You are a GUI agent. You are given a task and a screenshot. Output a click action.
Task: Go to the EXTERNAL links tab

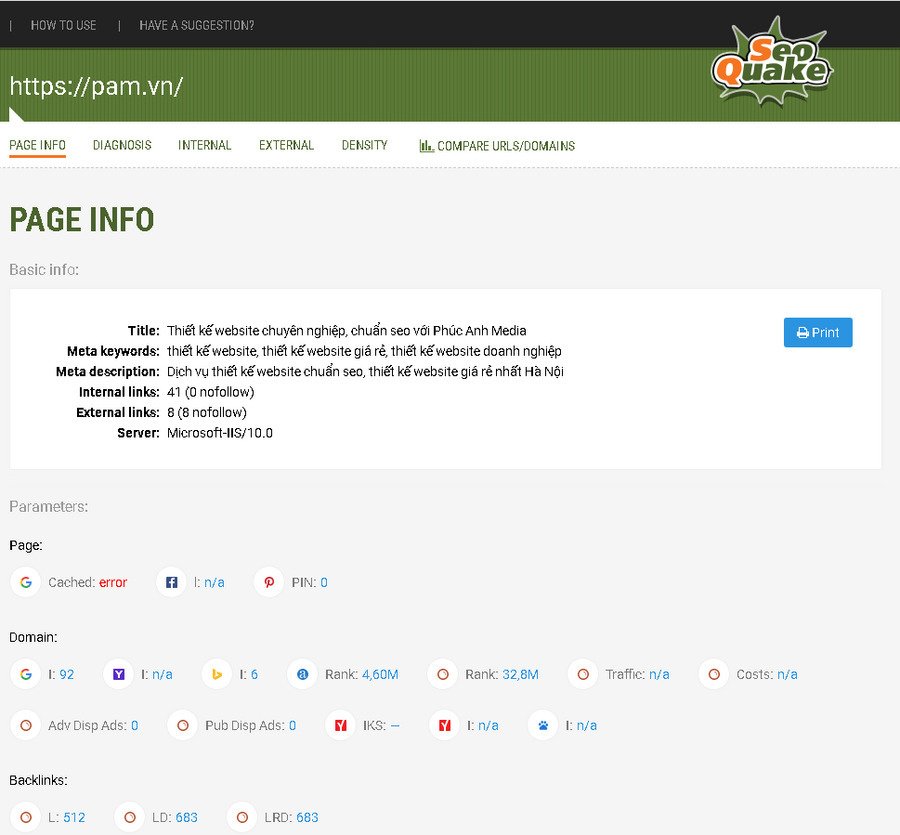[286, 145]
